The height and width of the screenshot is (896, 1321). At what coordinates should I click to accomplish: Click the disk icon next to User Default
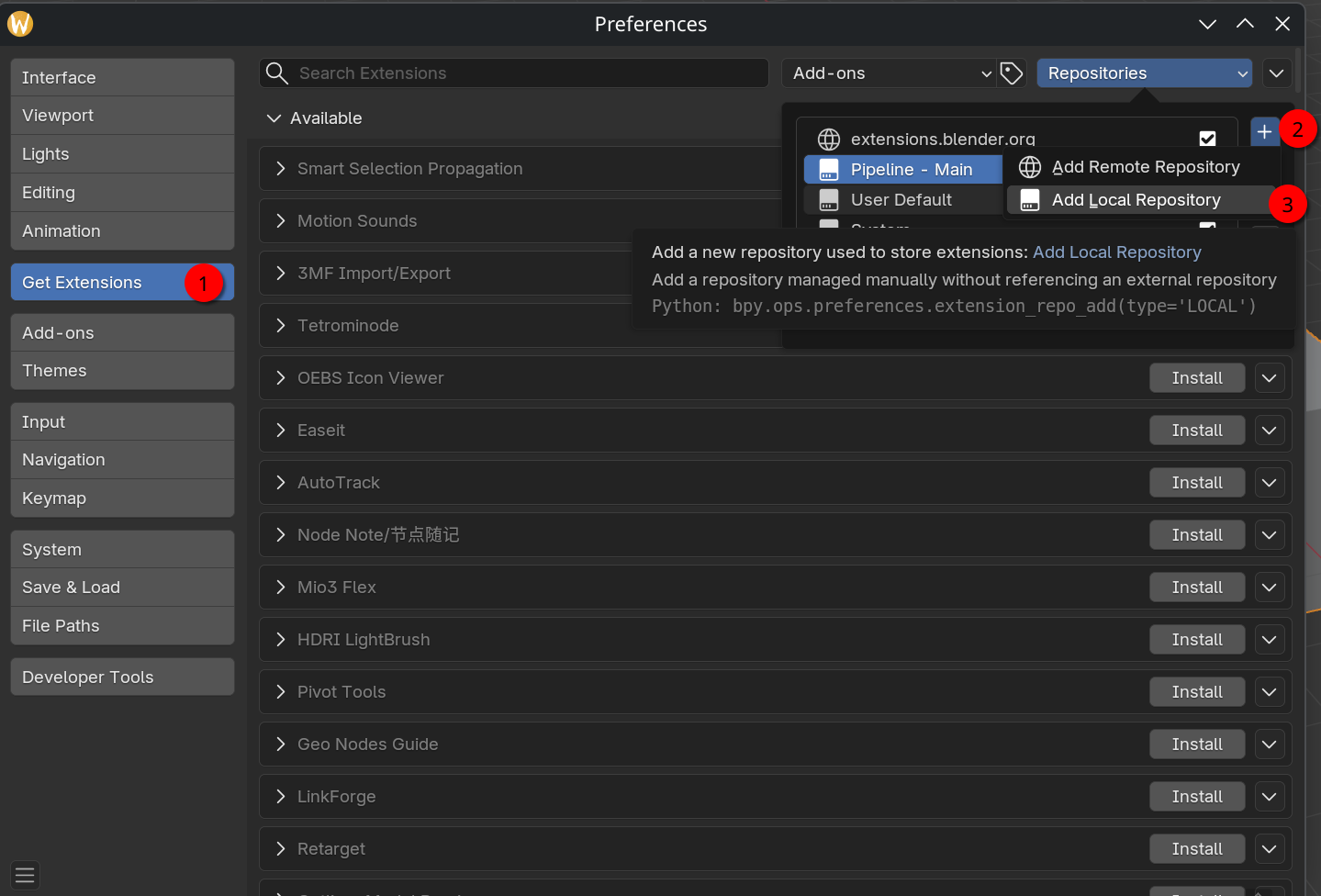829,200
